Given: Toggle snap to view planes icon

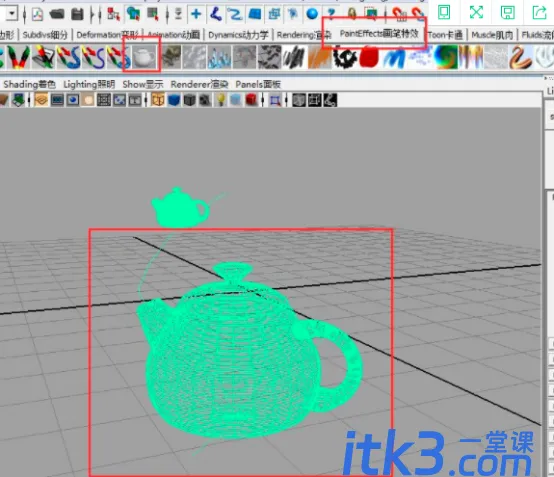Looking at the screenshot, I should 254,14.
